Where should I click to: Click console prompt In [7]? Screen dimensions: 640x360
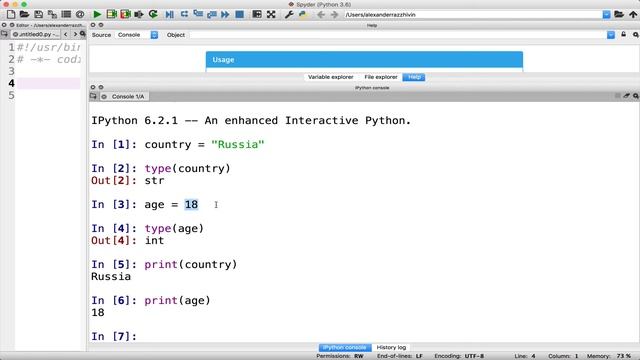[114, 336]
